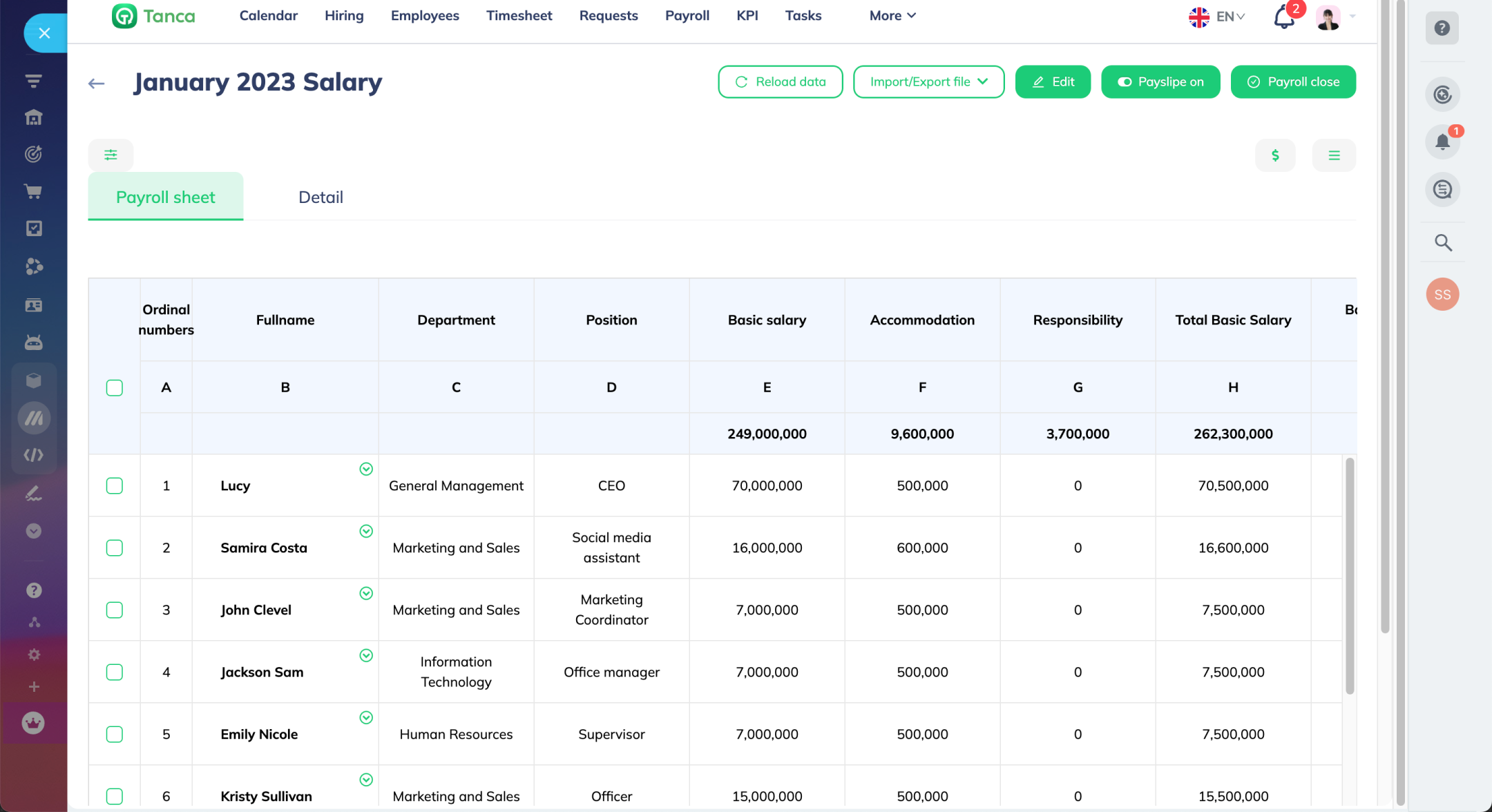Open the shopping cart icon in sidebar
The width and height of the screenshot is (1492, 812).
click(33, 191)
